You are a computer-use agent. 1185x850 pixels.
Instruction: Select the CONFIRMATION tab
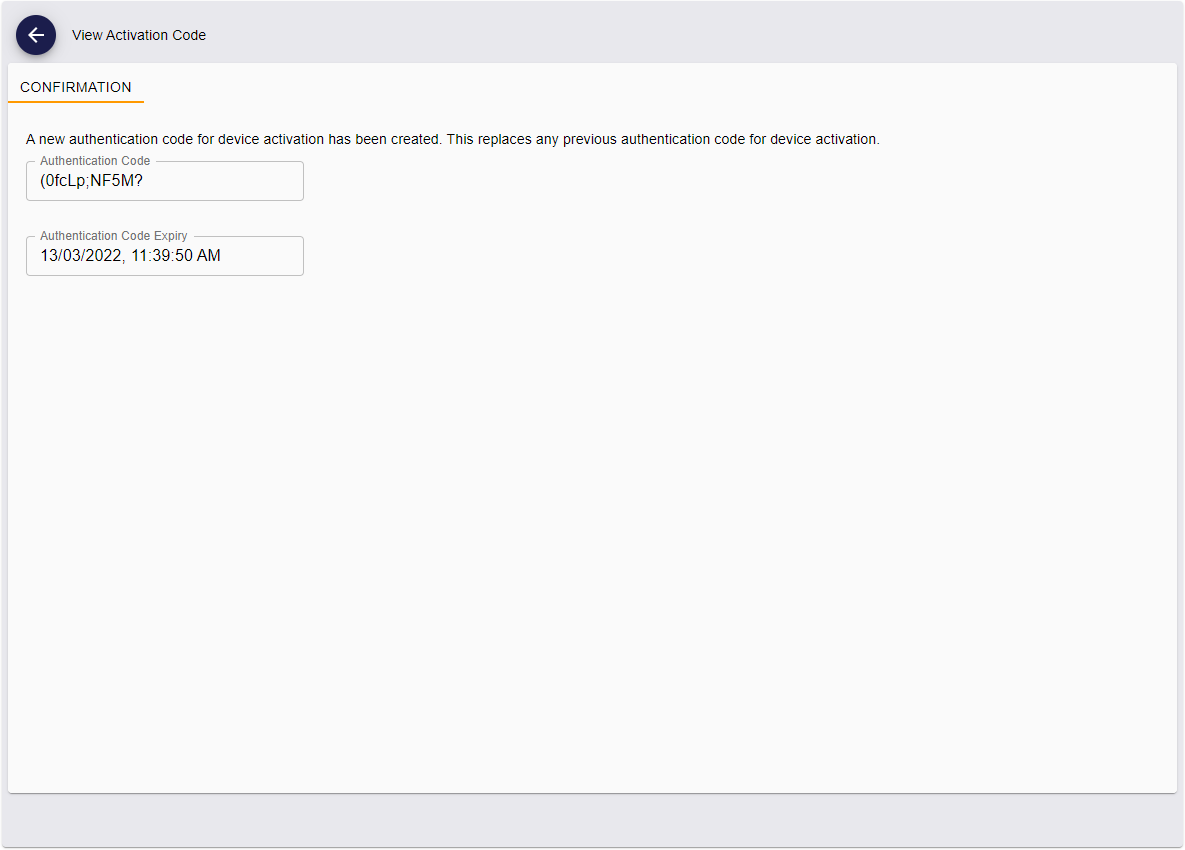(76, 87)
